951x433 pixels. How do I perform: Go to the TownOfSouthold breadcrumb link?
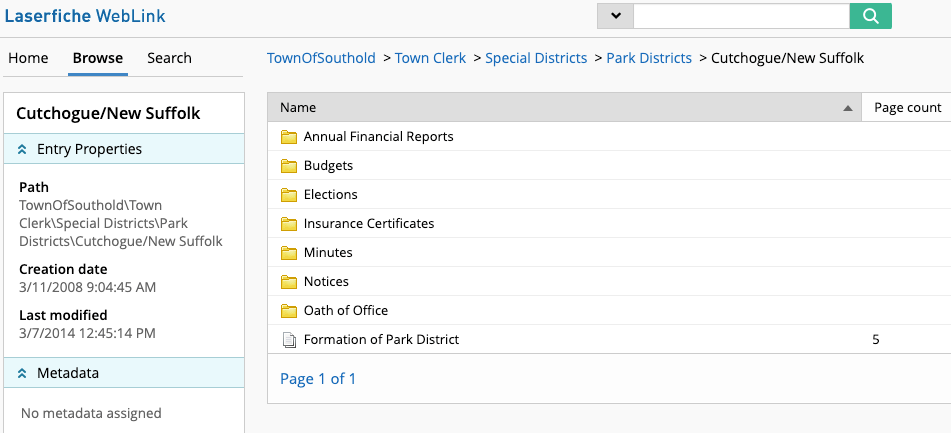click(321, 58)
